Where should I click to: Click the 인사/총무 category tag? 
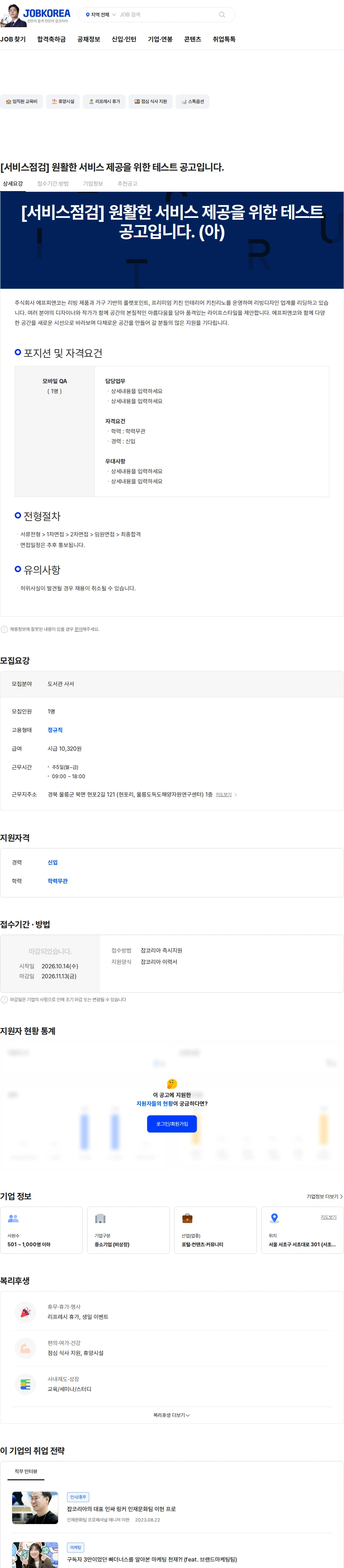coord(78,1496)
